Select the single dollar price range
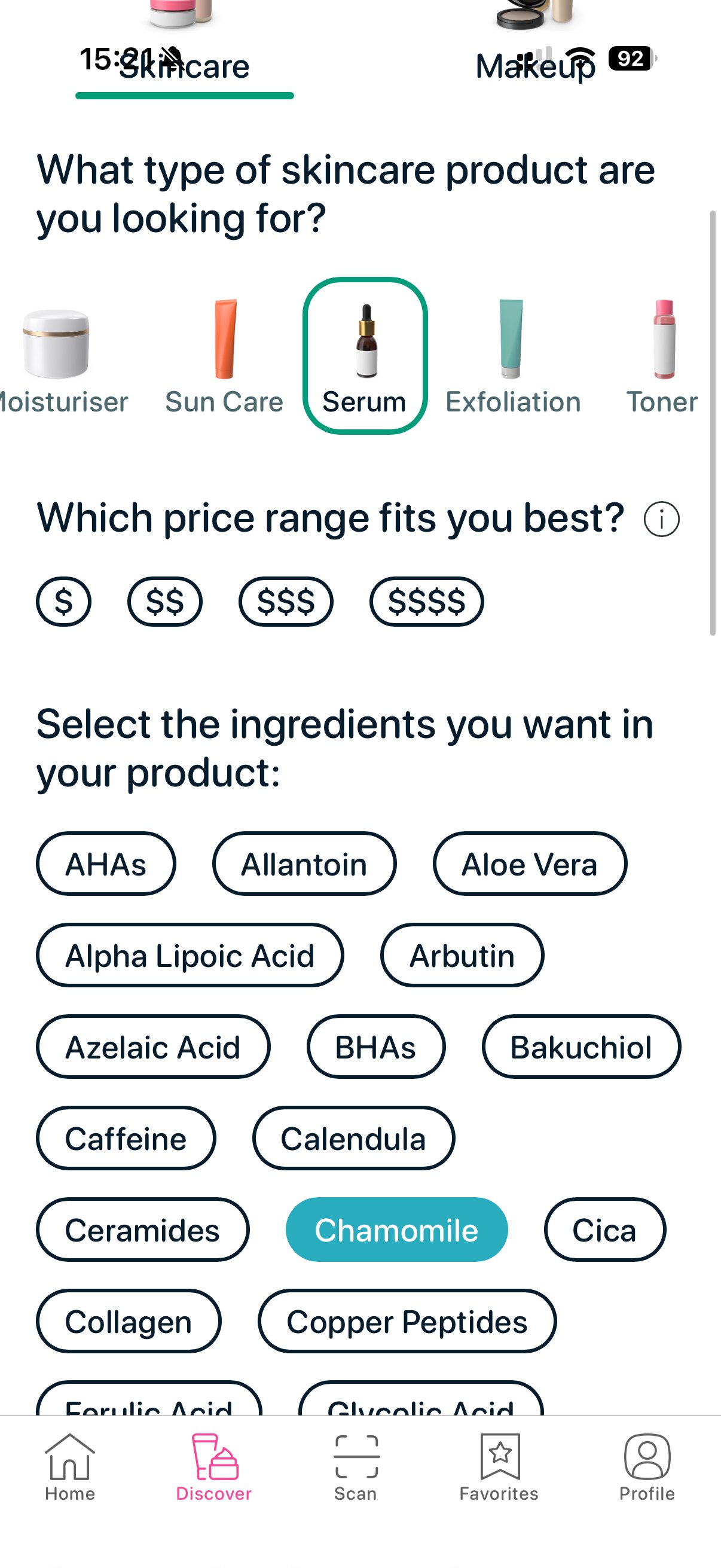The width and height of the screenshot is (721, 1568). [63, 602]
